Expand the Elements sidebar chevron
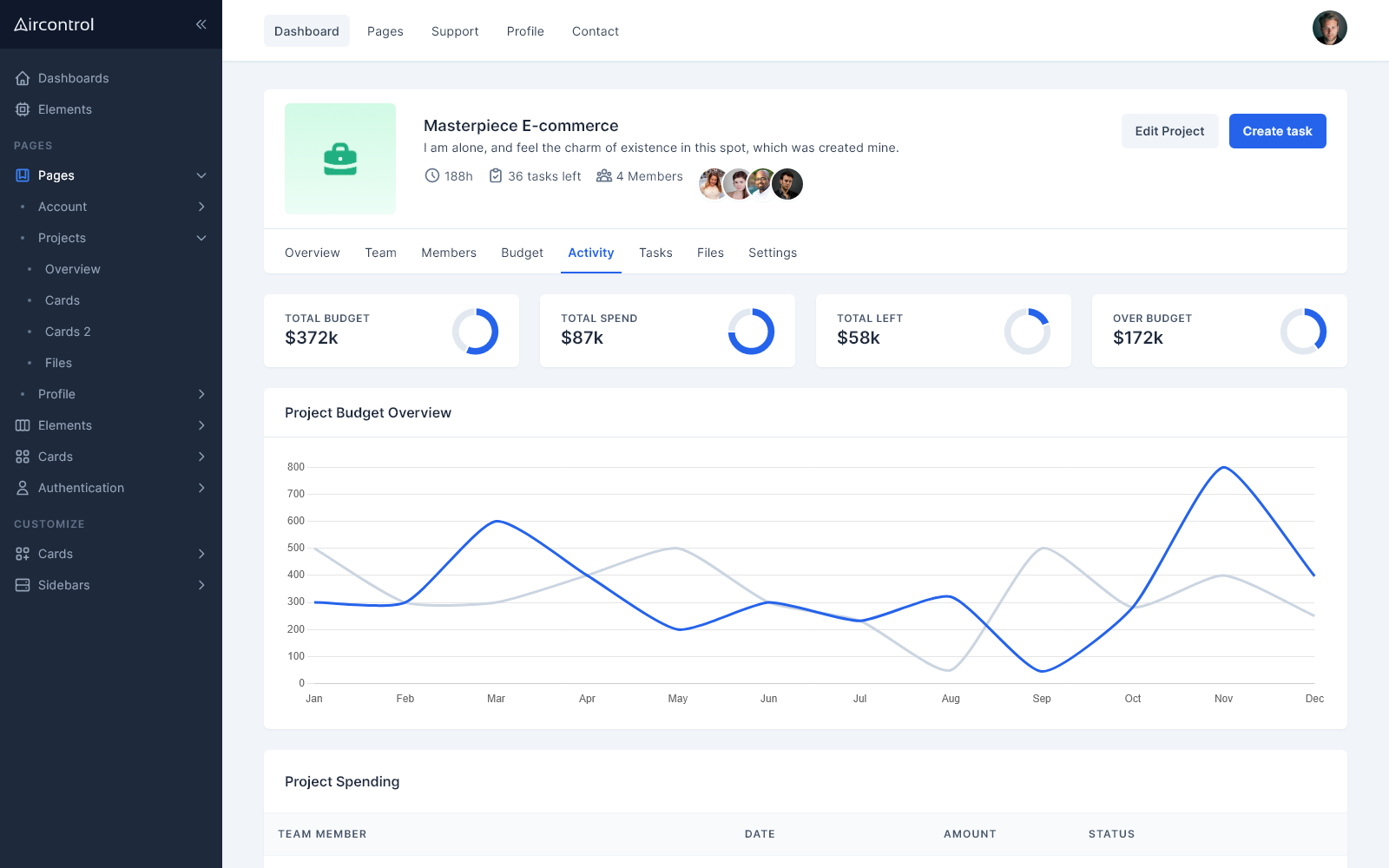The image size is (1389, 868). 201,425
